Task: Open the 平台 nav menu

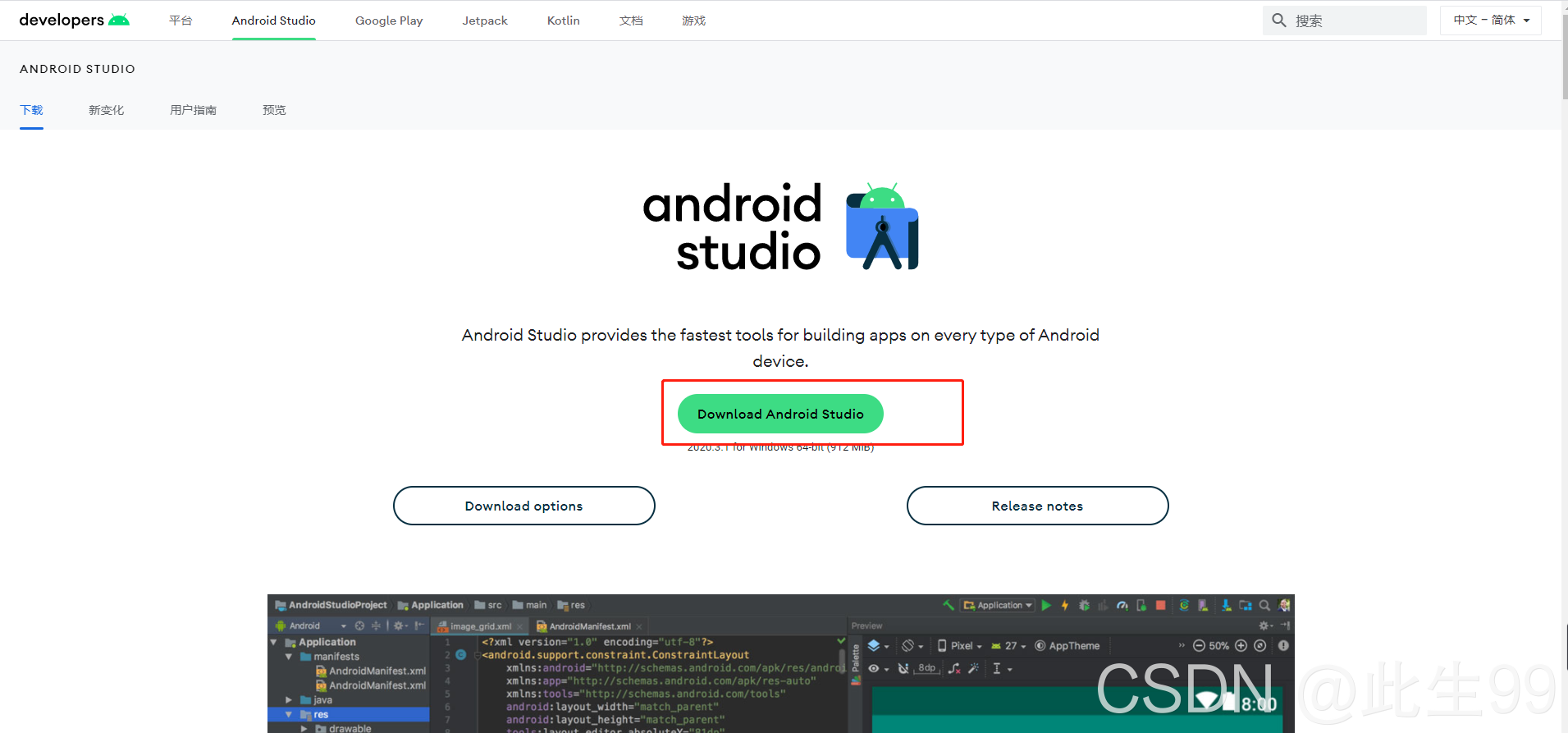Action: [x=181, y=21]
